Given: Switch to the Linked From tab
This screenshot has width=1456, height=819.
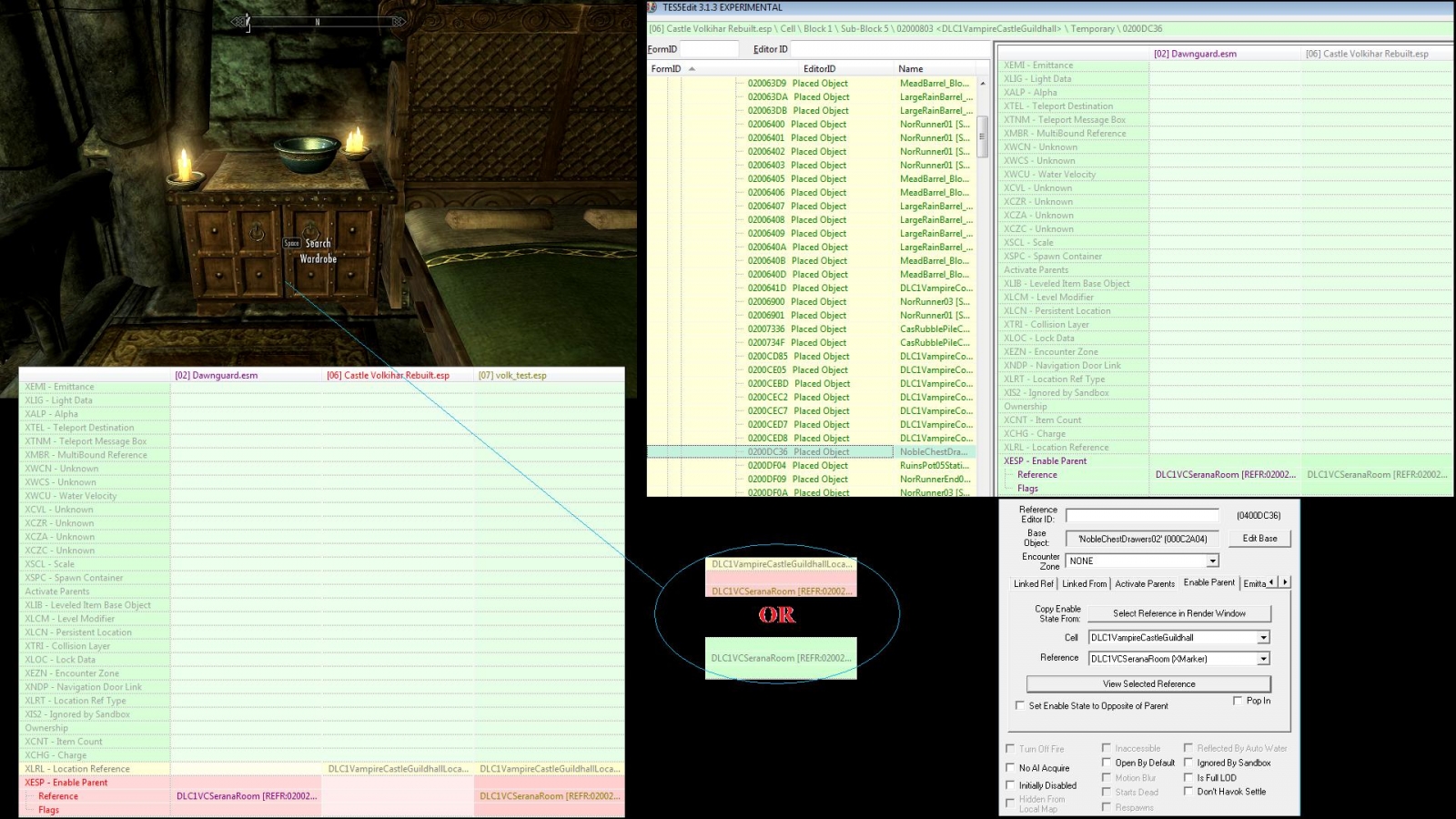Looking at the screenshot, I should click(x=1084, y=583).
